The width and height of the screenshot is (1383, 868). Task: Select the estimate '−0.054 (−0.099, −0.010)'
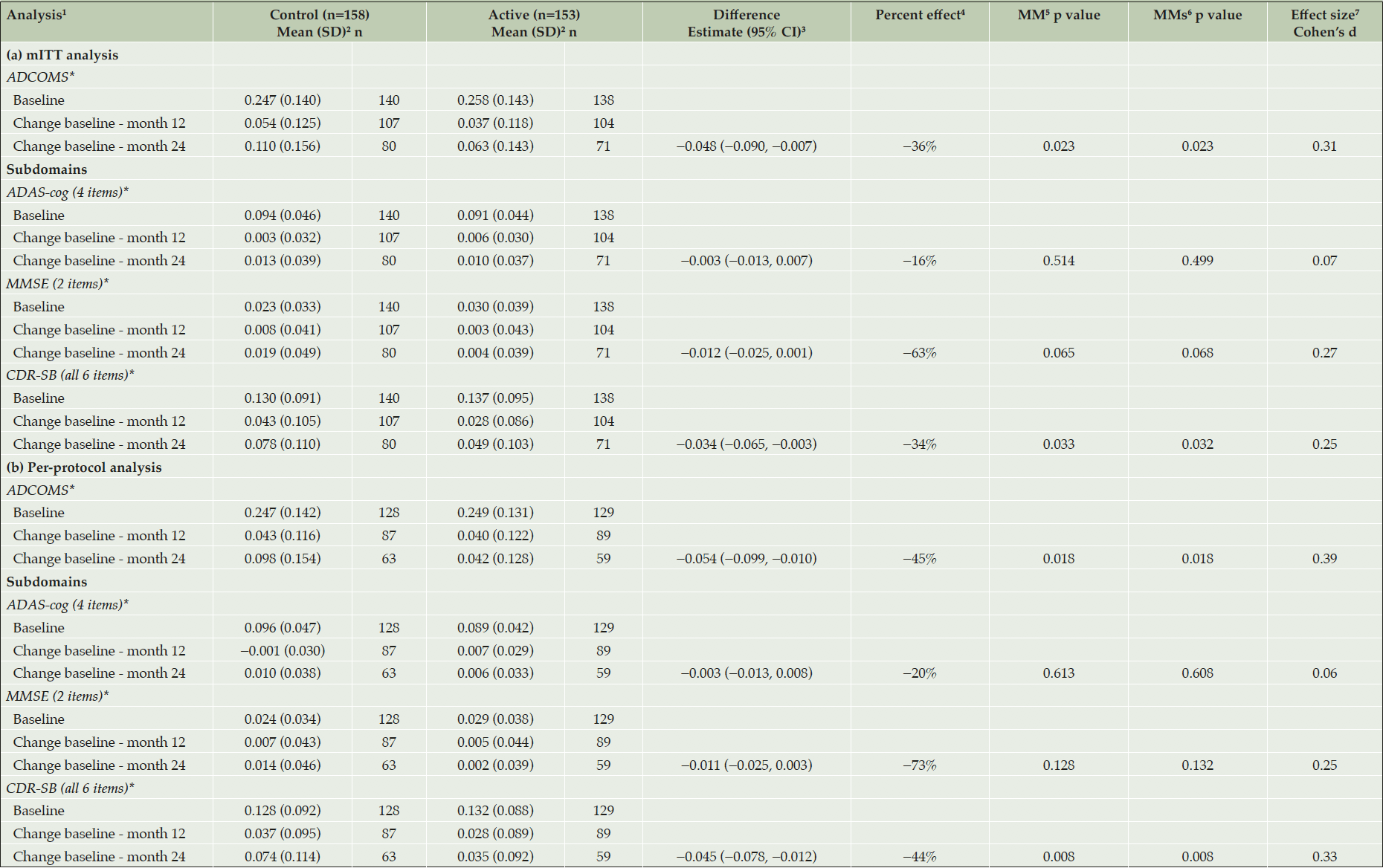click(x=747, y=559)
